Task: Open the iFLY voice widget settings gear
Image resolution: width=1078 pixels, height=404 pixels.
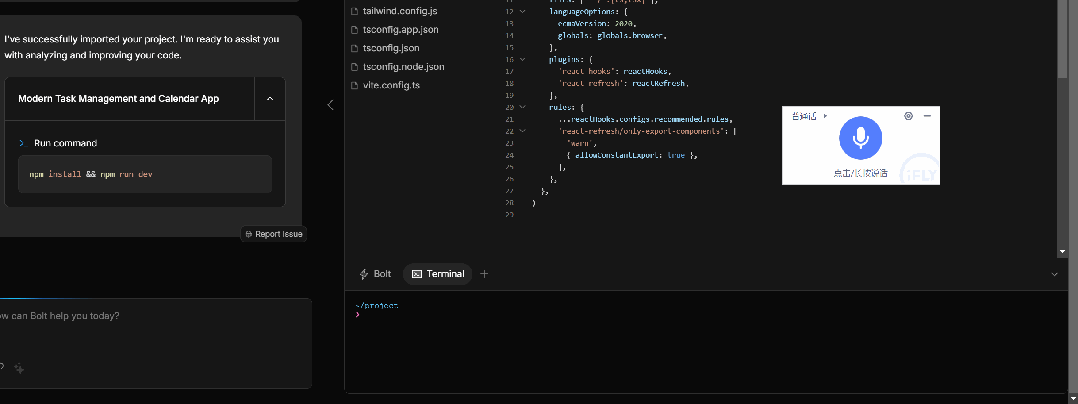Action: (x=908, y=116)
